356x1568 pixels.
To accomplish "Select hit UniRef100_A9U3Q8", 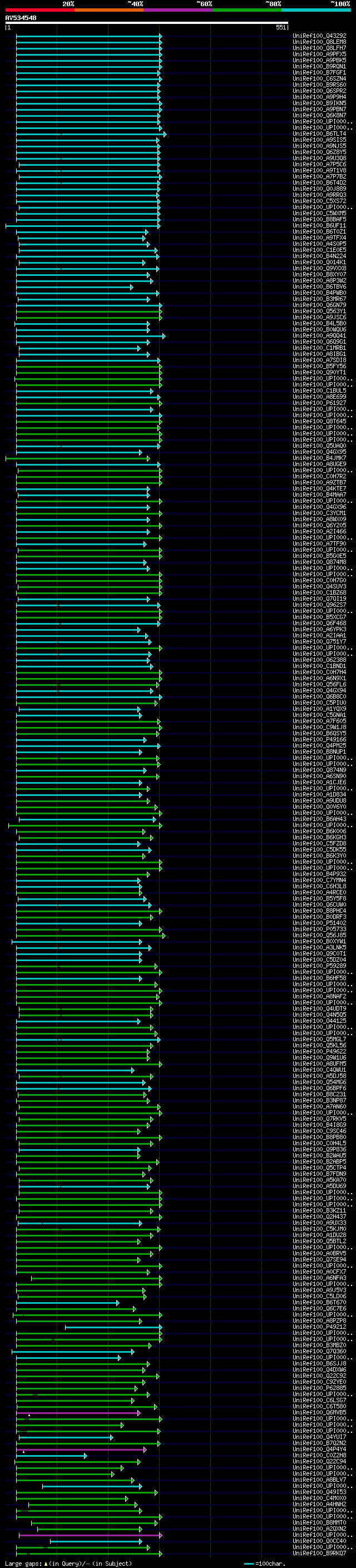I will point(319,159).
